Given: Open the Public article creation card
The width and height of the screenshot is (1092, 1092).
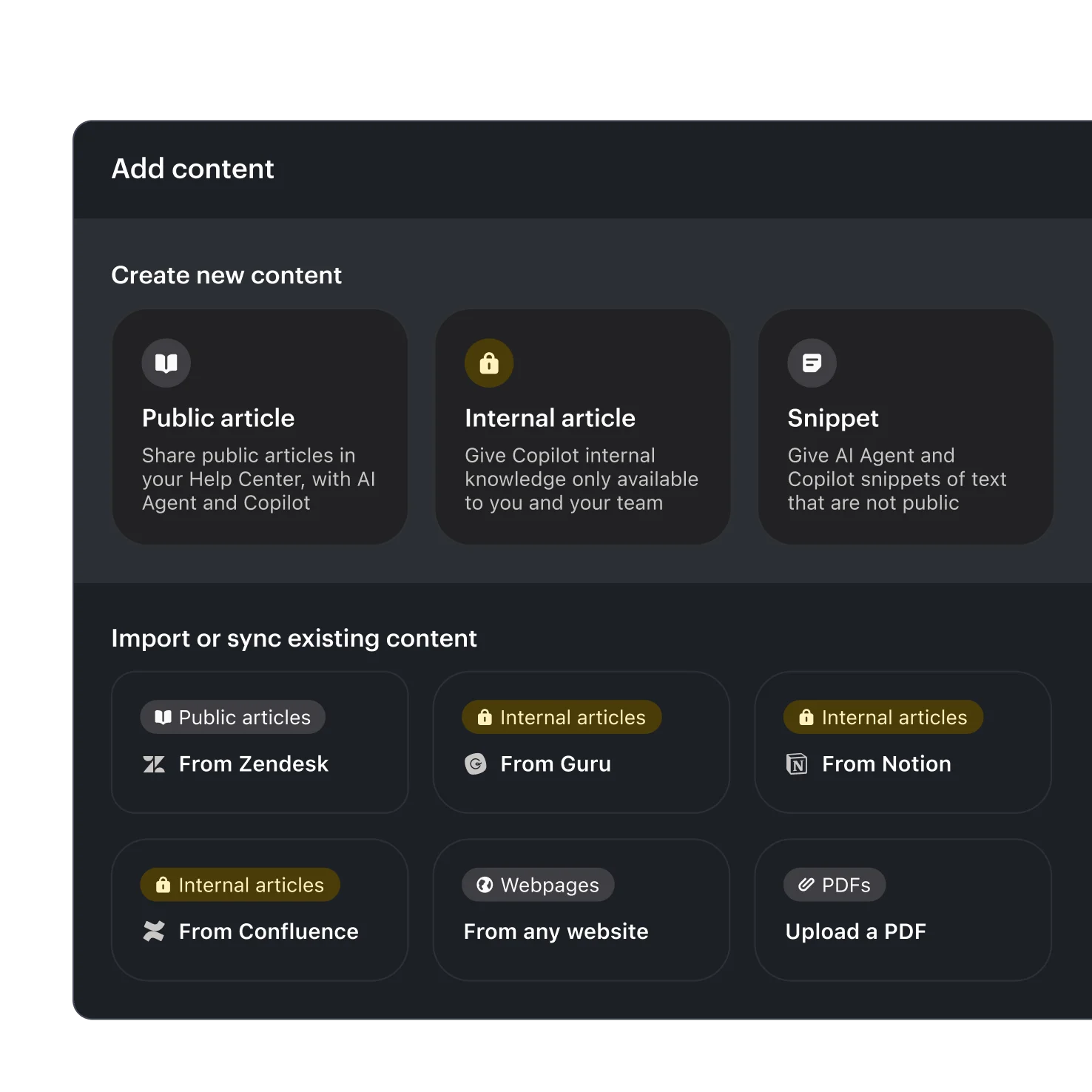Looking at the screenshot, I should [259, 426].
